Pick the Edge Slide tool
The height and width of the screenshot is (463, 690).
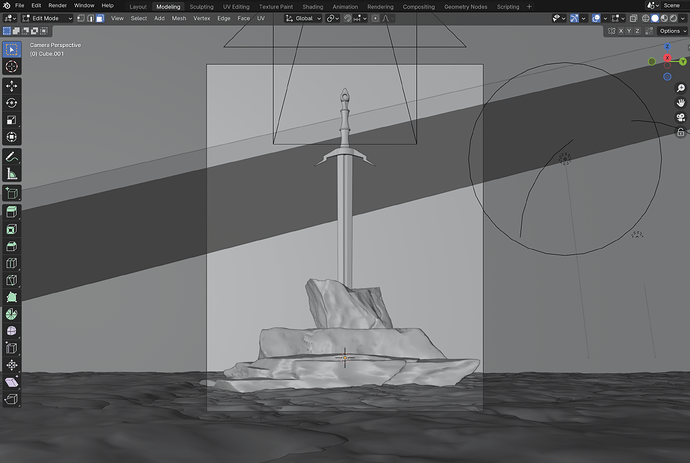(x=11, y=348)
